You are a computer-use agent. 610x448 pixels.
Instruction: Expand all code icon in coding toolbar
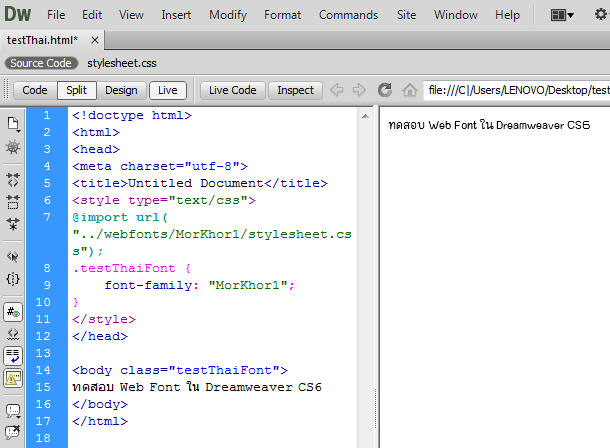(x=13, y=224)
